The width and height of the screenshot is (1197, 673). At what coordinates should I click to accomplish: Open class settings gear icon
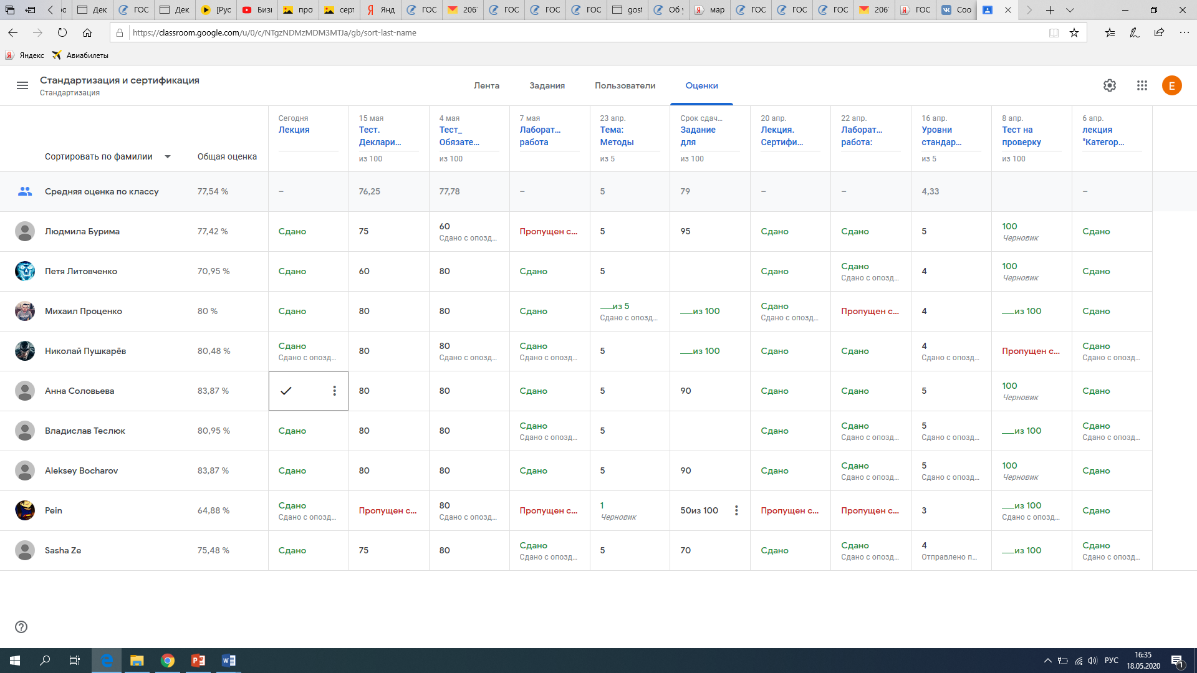(x=1109, y=86)
